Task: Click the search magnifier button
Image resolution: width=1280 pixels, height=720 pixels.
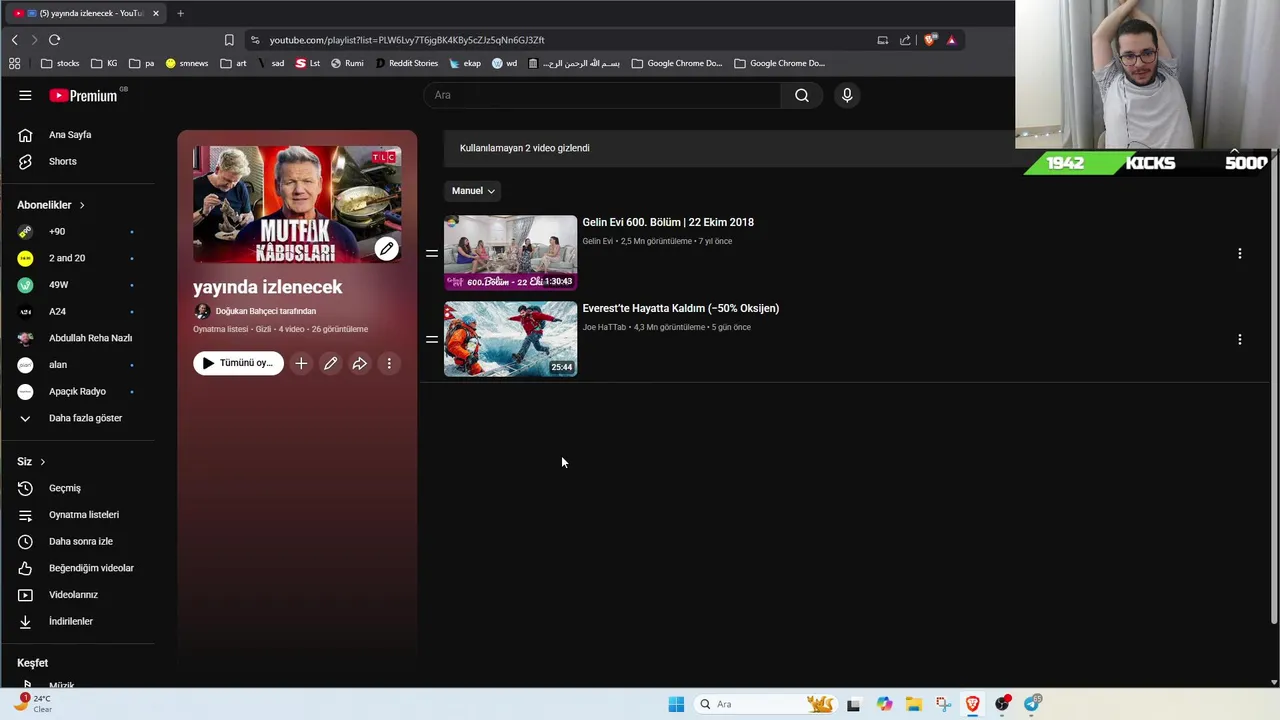Action: [802, 95]
